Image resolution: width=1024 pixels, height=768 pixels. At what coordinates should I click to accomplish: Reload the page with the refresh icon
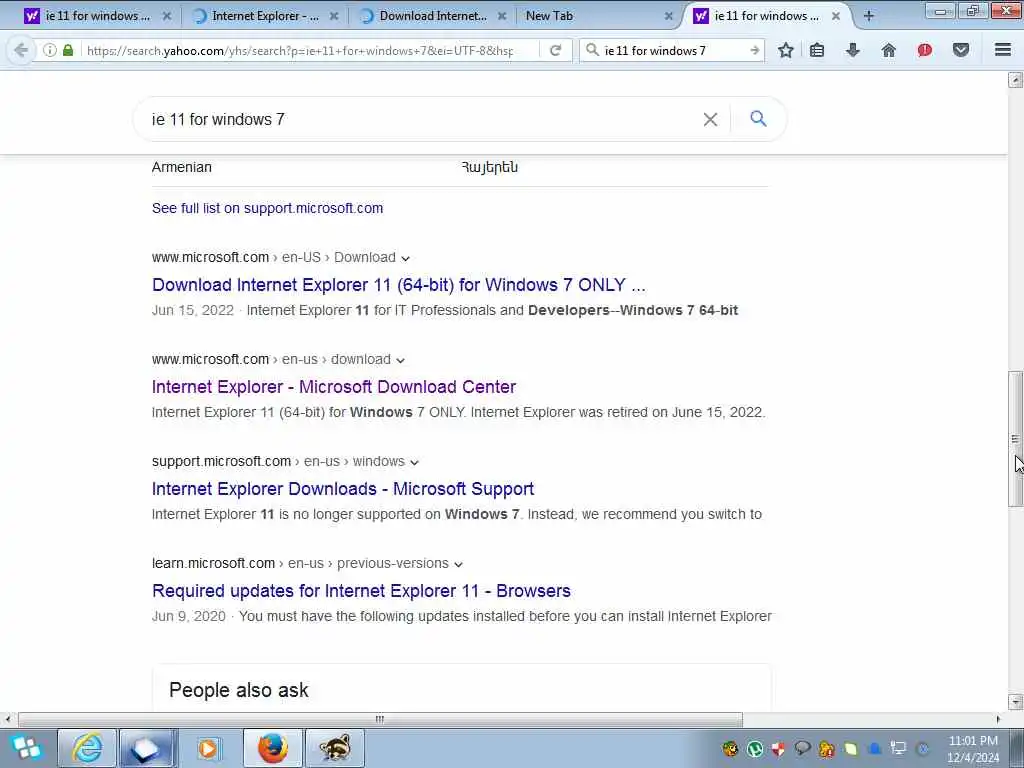click(555, 50)
